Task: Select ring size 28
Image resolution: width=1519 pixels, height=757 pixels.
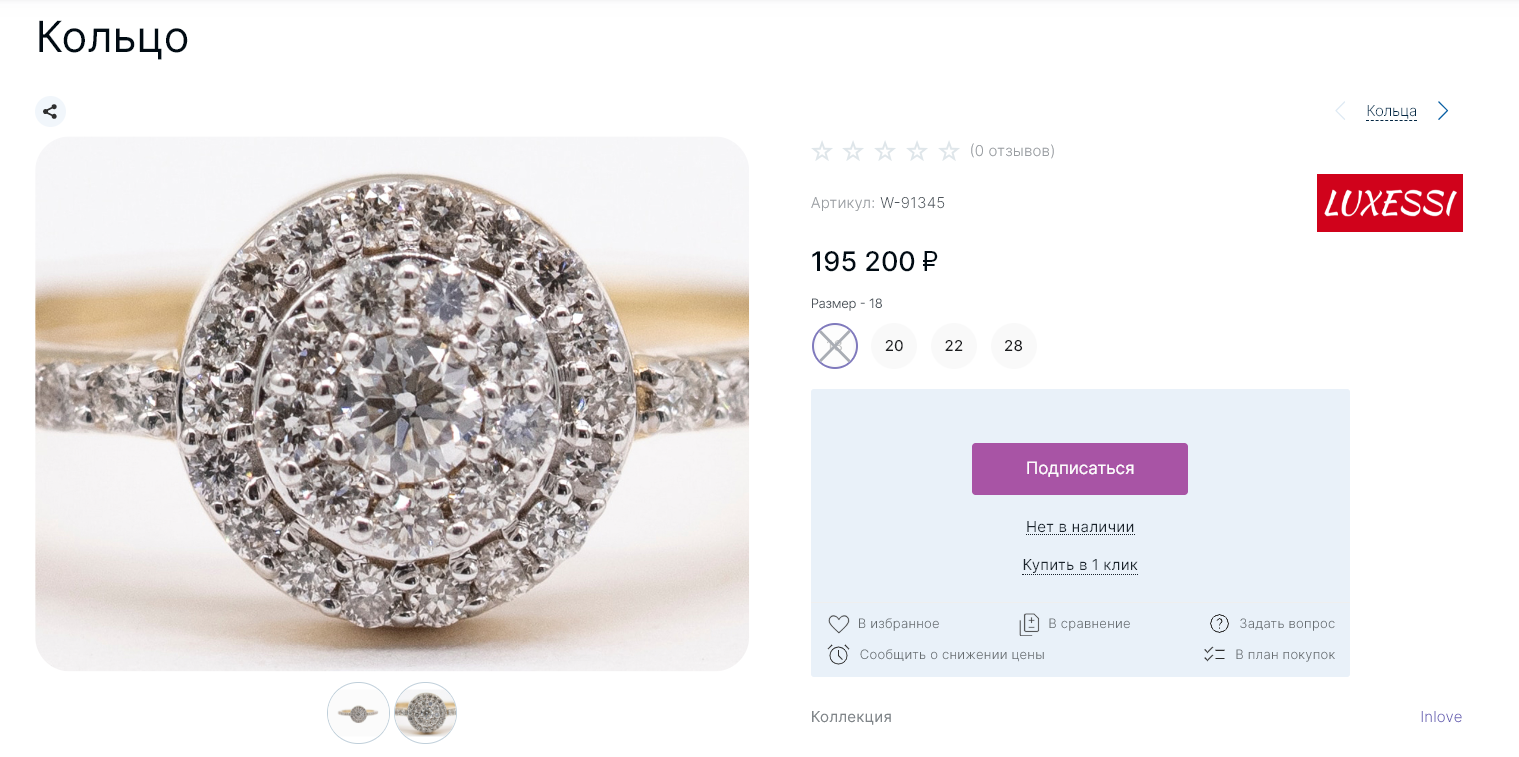Action: (x=1013, y=346)
